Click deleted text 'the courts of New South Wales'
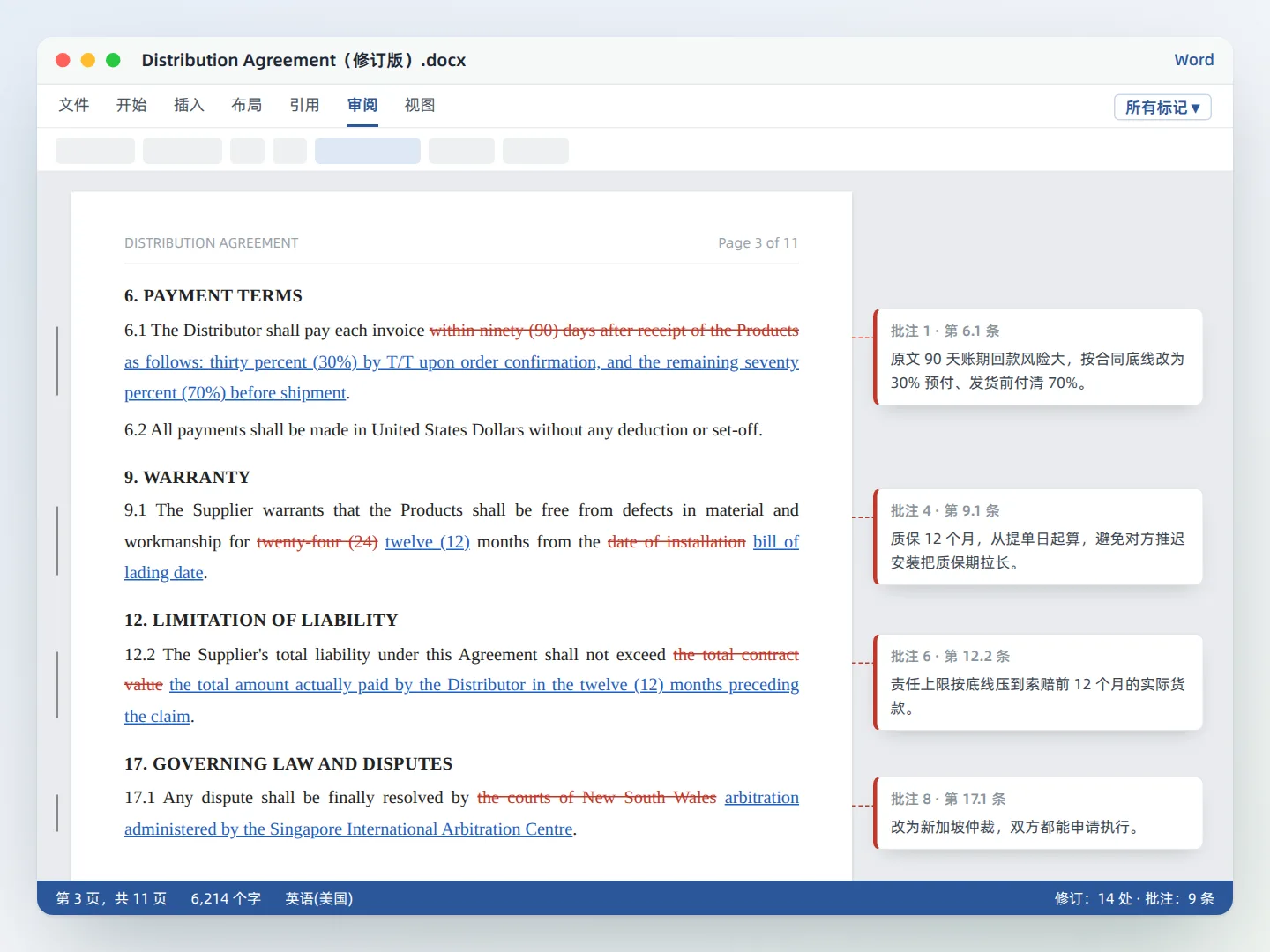Image resolution: width=1270 pixels, height=952 pixels. (597, 798)
